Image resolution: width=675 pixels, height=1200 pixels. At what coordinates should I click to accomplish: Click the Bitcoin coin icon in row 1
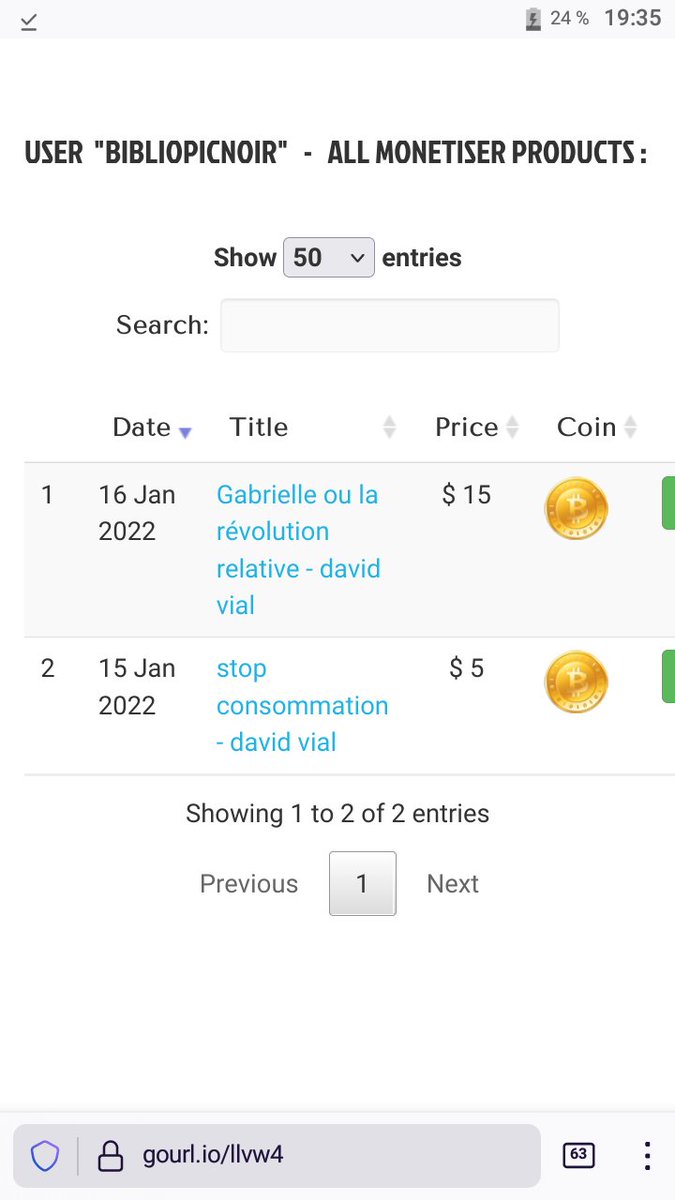point(576,509)
